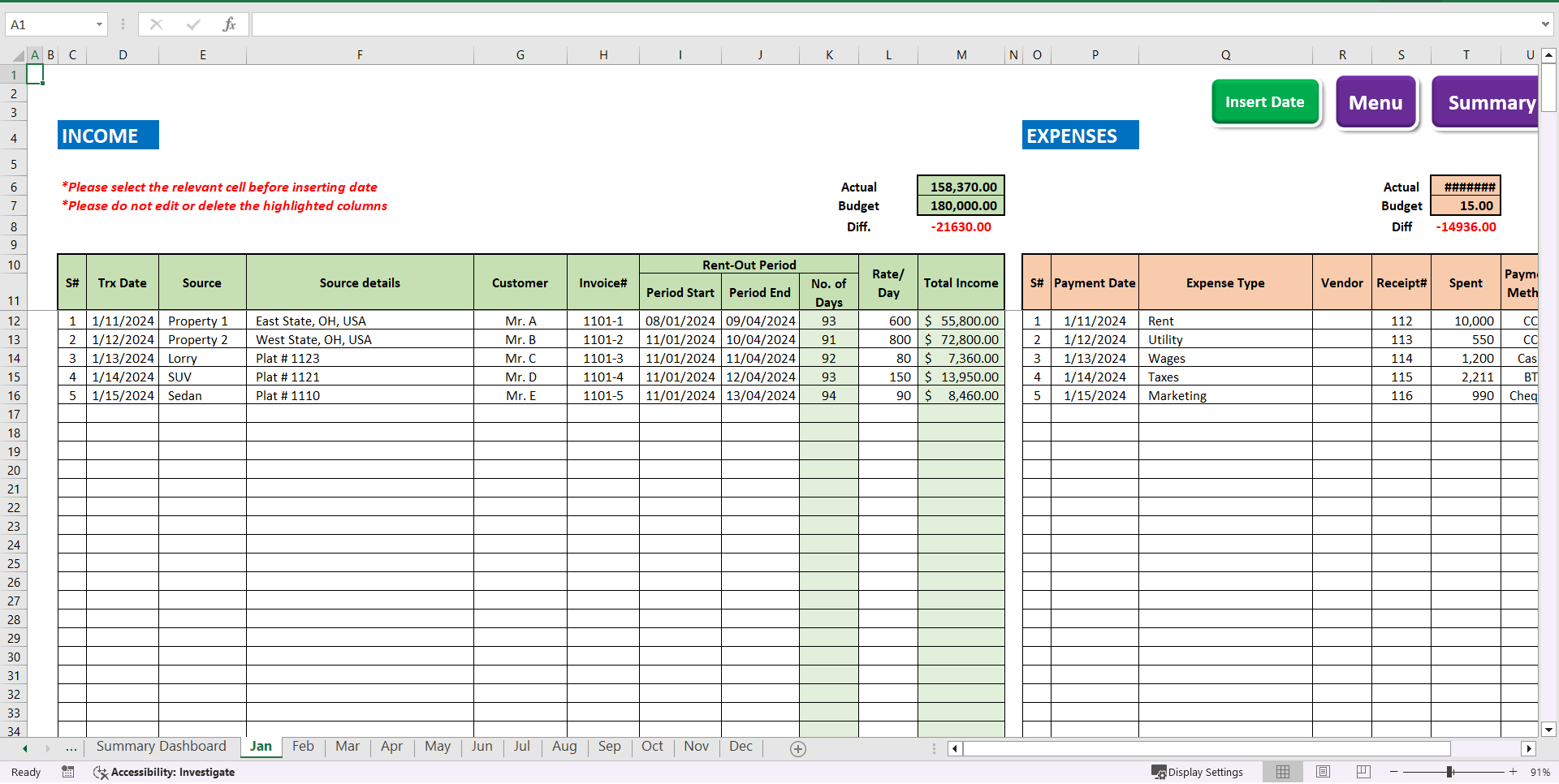The height and width of the screenshot is (784, 1559).
Task: Select column F header
Action: click(x=360, y=55)
